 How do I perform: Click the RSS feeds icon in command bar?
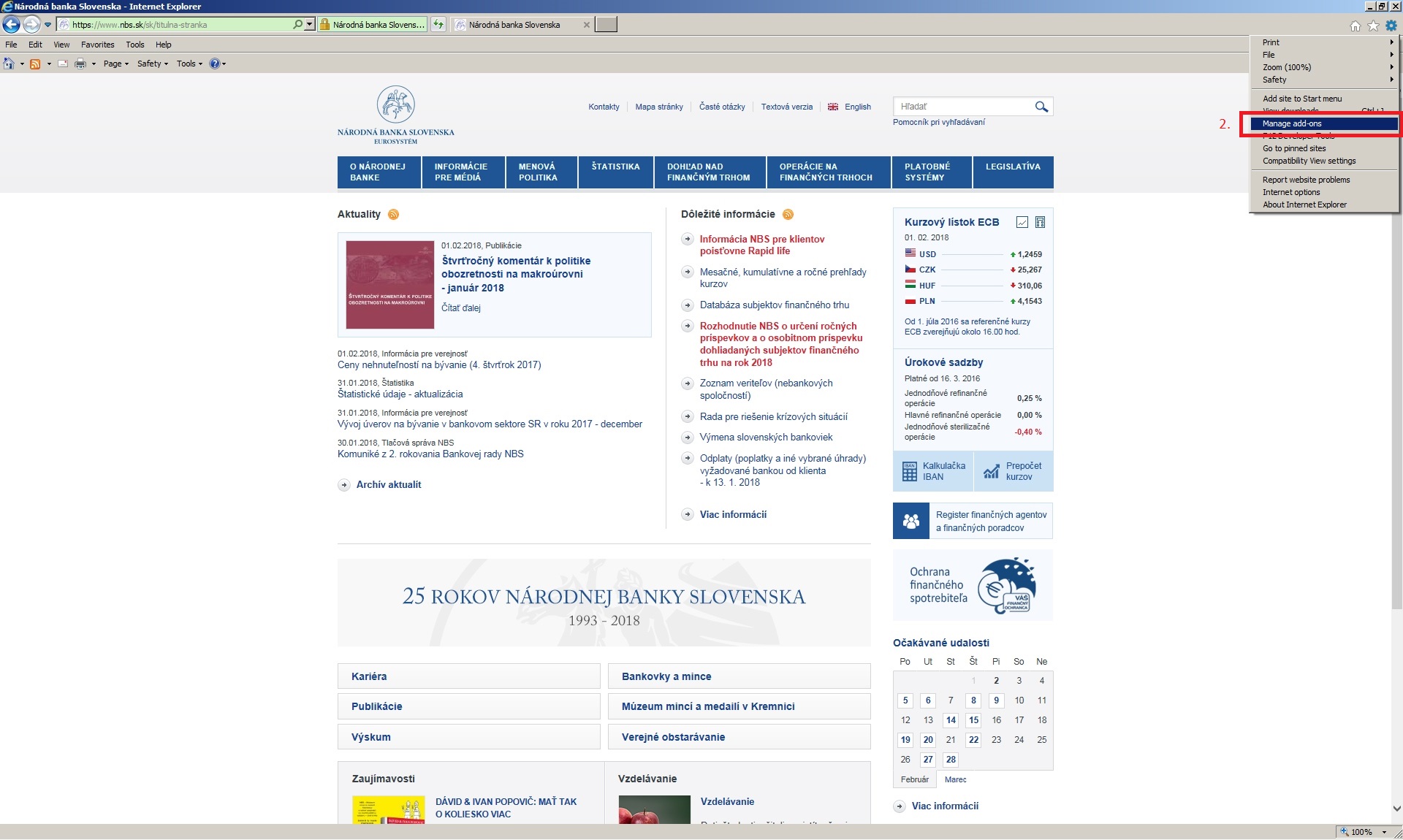(x=34, y=64)
